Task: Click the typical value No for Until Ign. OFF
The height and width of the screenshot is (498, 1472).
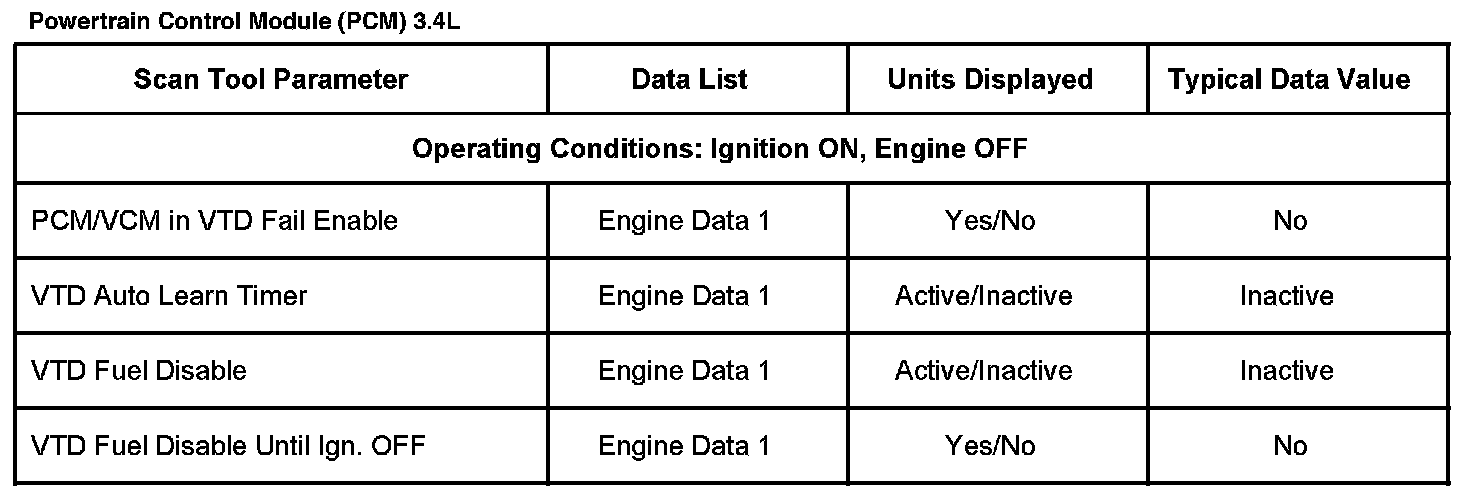Action: tap(1290, 446)
